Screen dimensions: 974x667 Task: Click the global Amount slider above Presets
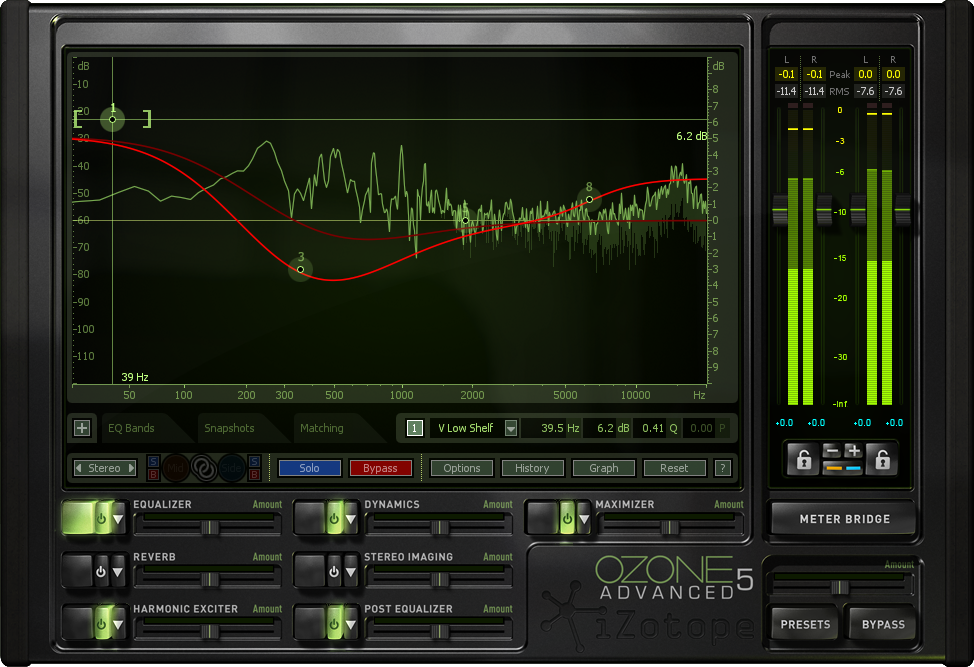[x=840, y=587]
